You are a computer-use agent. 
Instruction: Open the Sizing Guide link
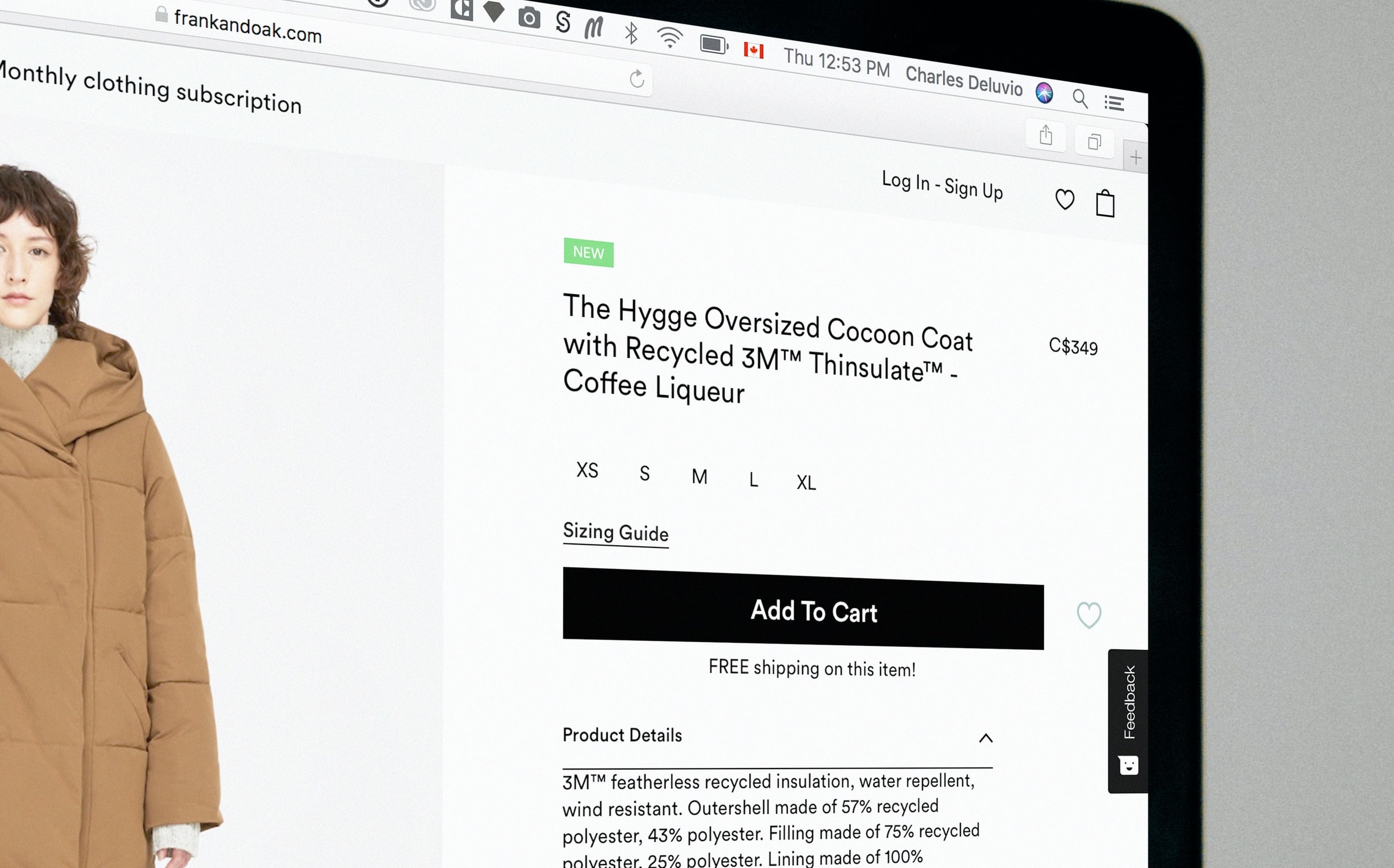tap(615, 533)
